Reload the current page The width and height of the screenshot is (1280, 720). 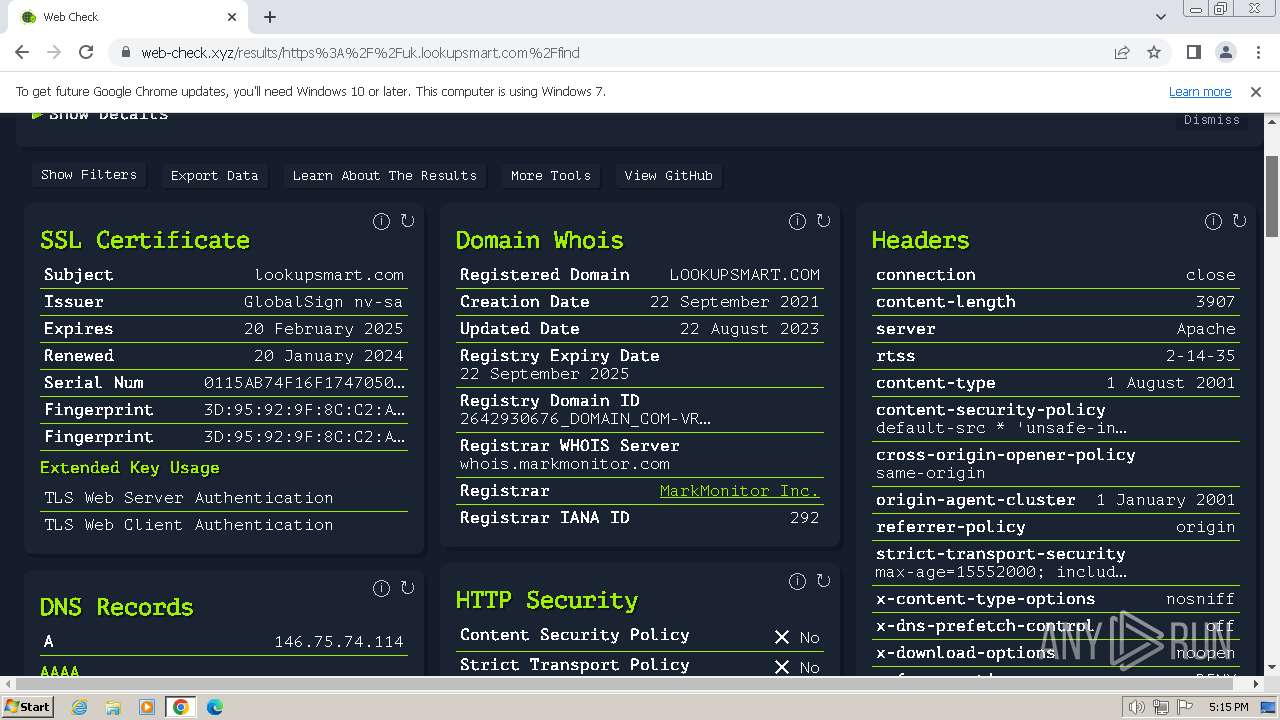(86, 52)
